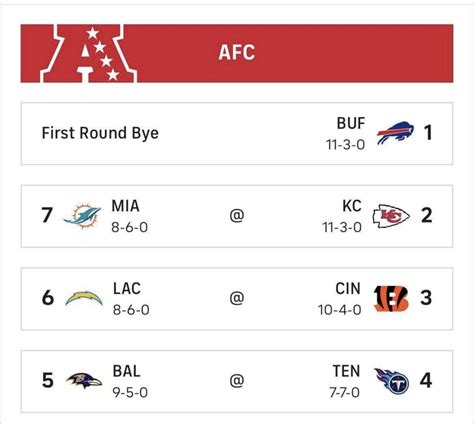Click the MIA team name
The image size is (474, 424).
tap(125, 206)
